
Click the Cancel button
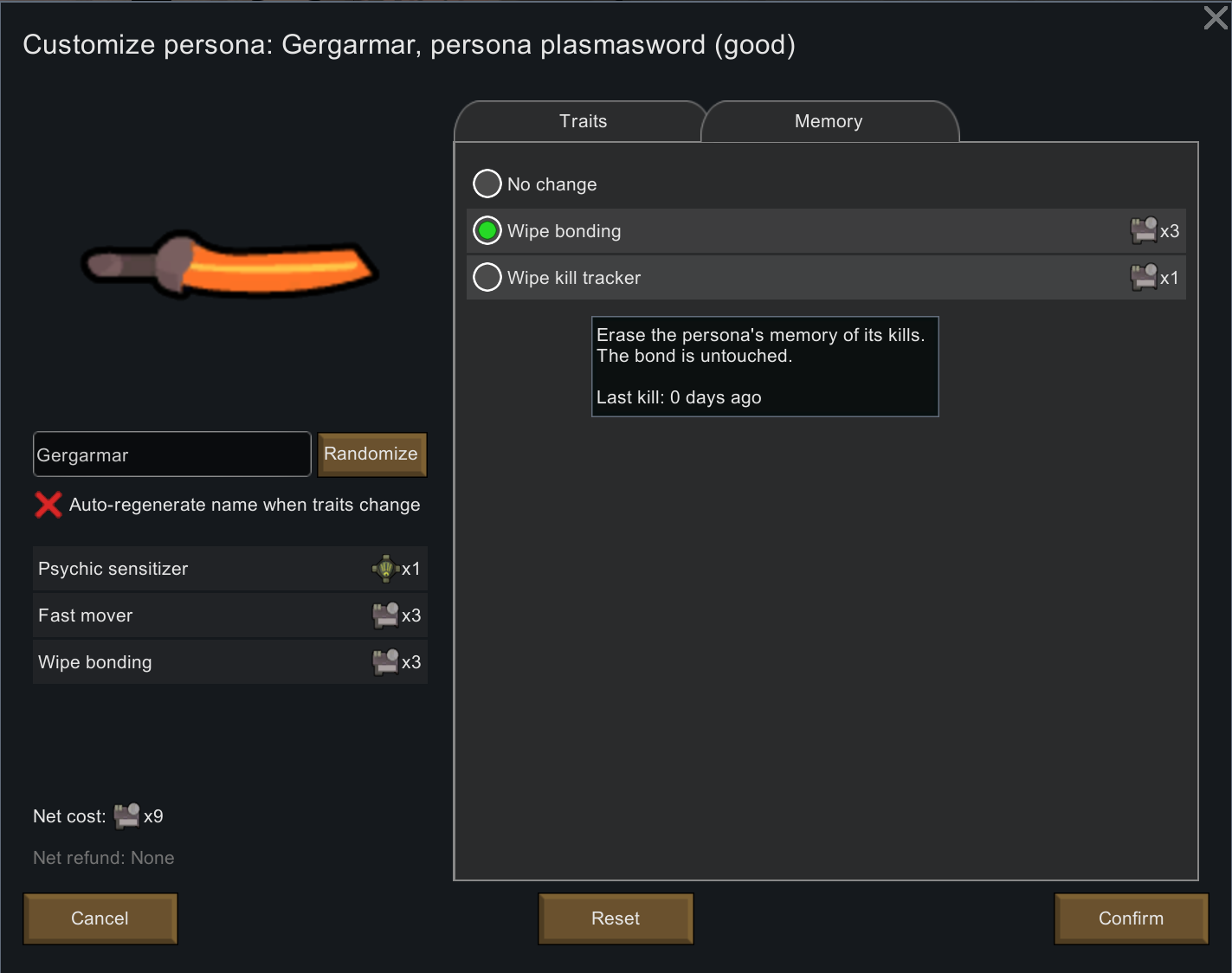tap(100, 918)
